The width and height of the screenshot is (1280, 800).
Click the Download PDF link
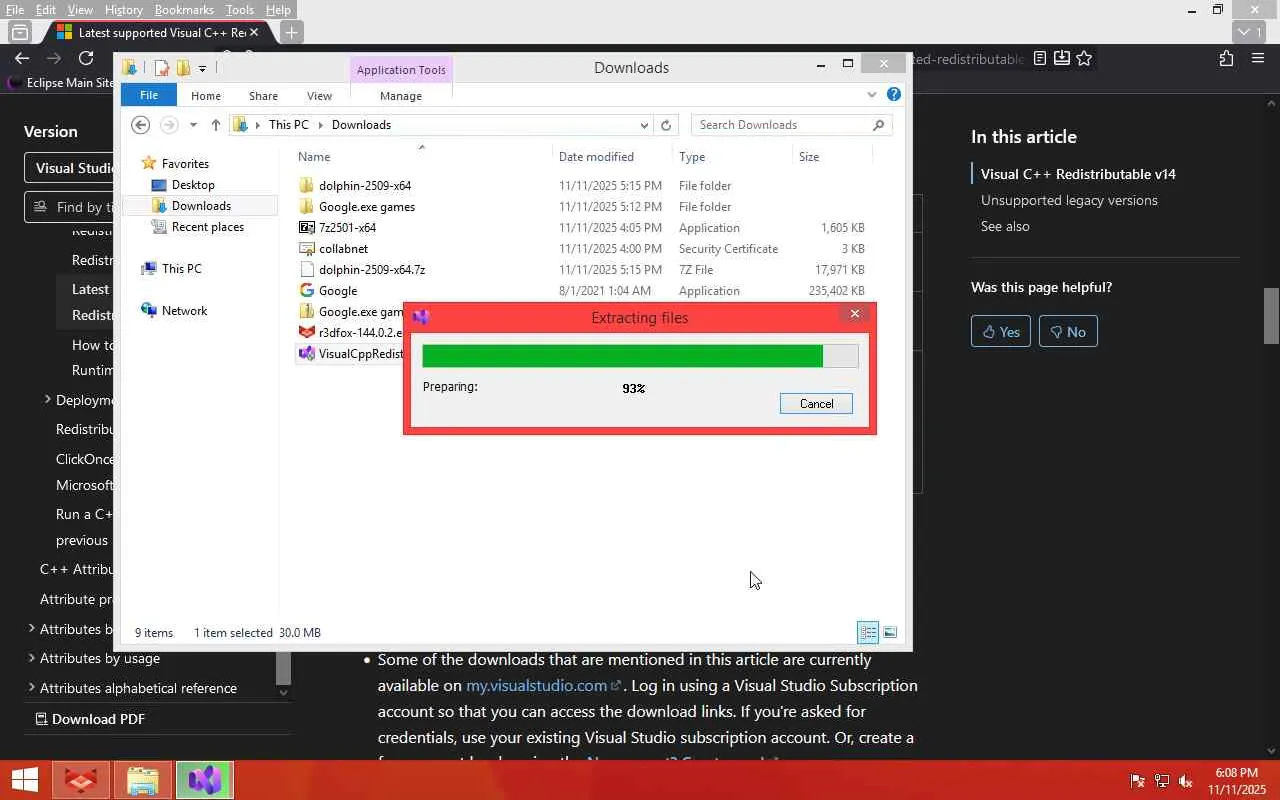90,719
